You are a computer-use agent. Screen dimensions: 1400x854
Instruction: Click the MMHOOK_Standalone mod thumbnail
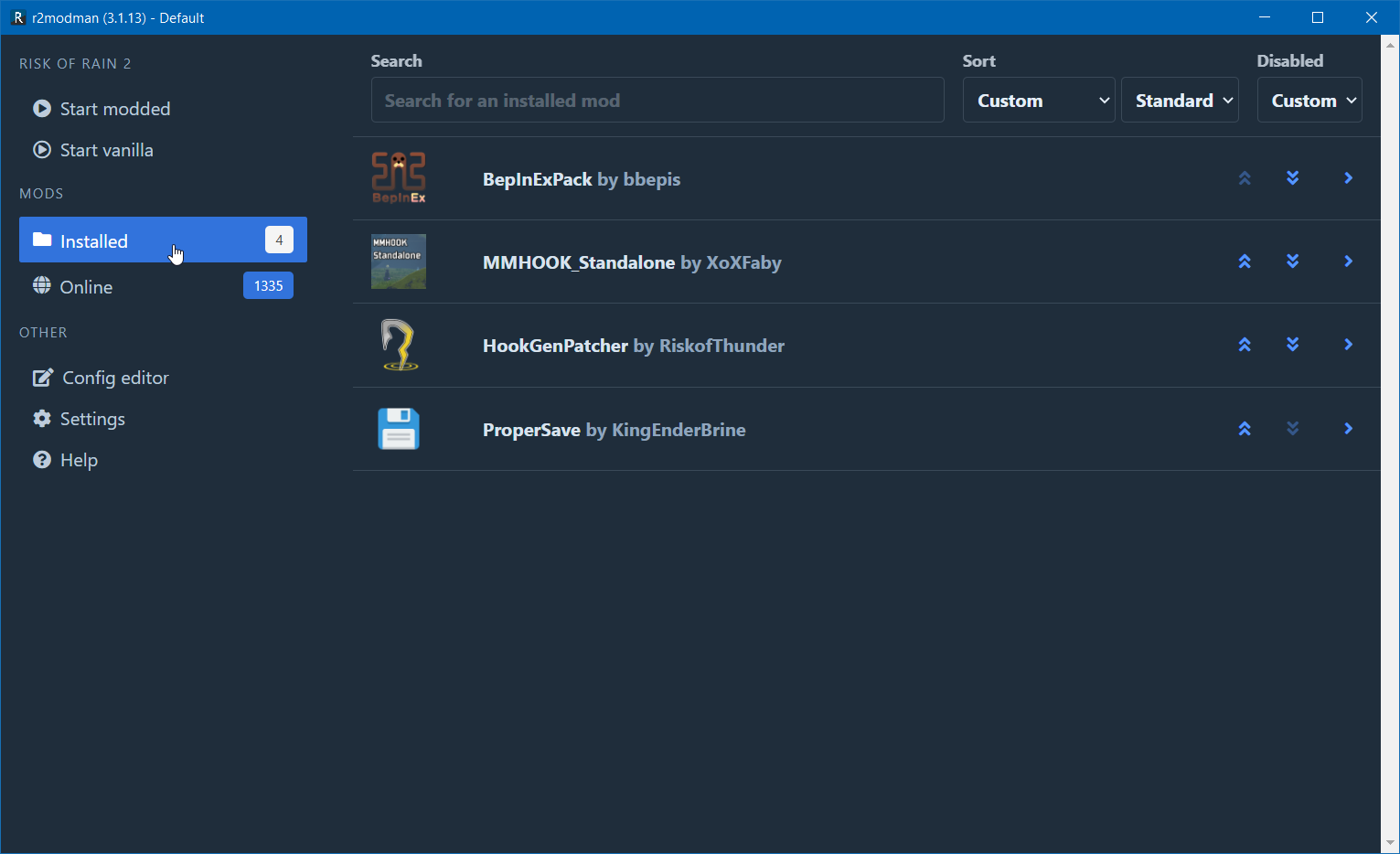(399, 262)
